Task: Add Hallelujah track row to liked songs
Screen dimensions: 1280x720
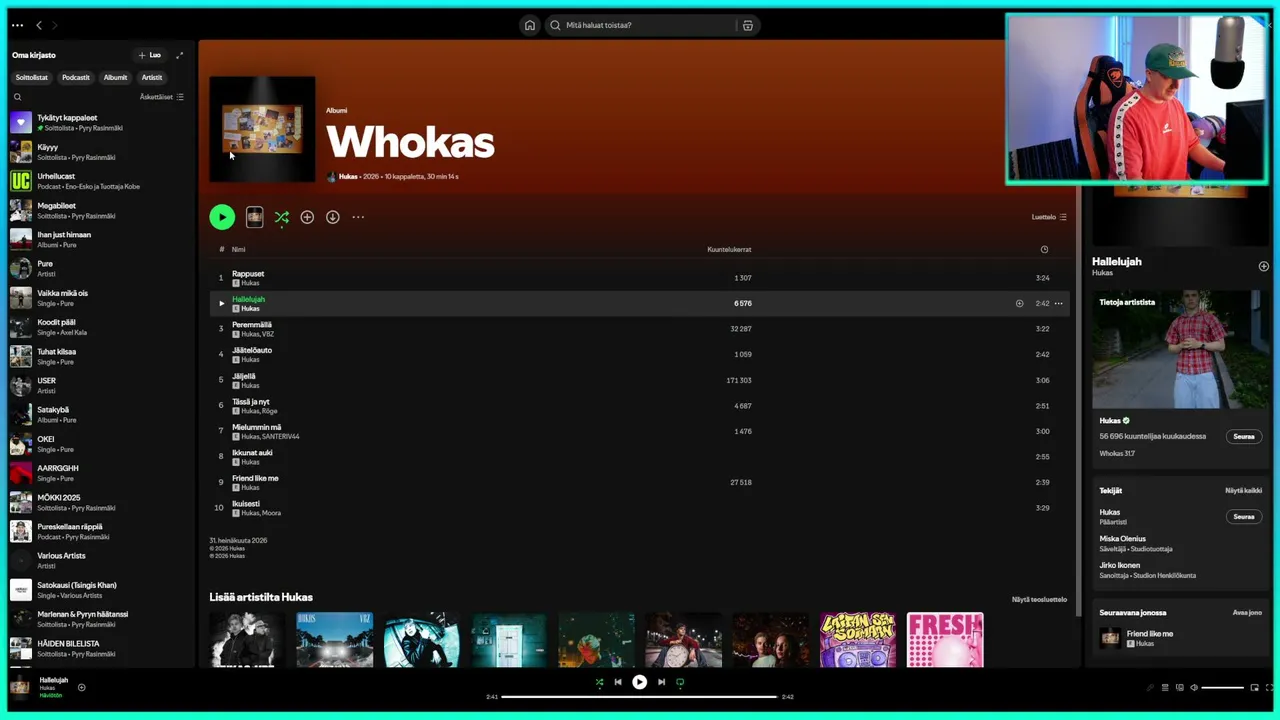Action: [x=1019, y=303]
